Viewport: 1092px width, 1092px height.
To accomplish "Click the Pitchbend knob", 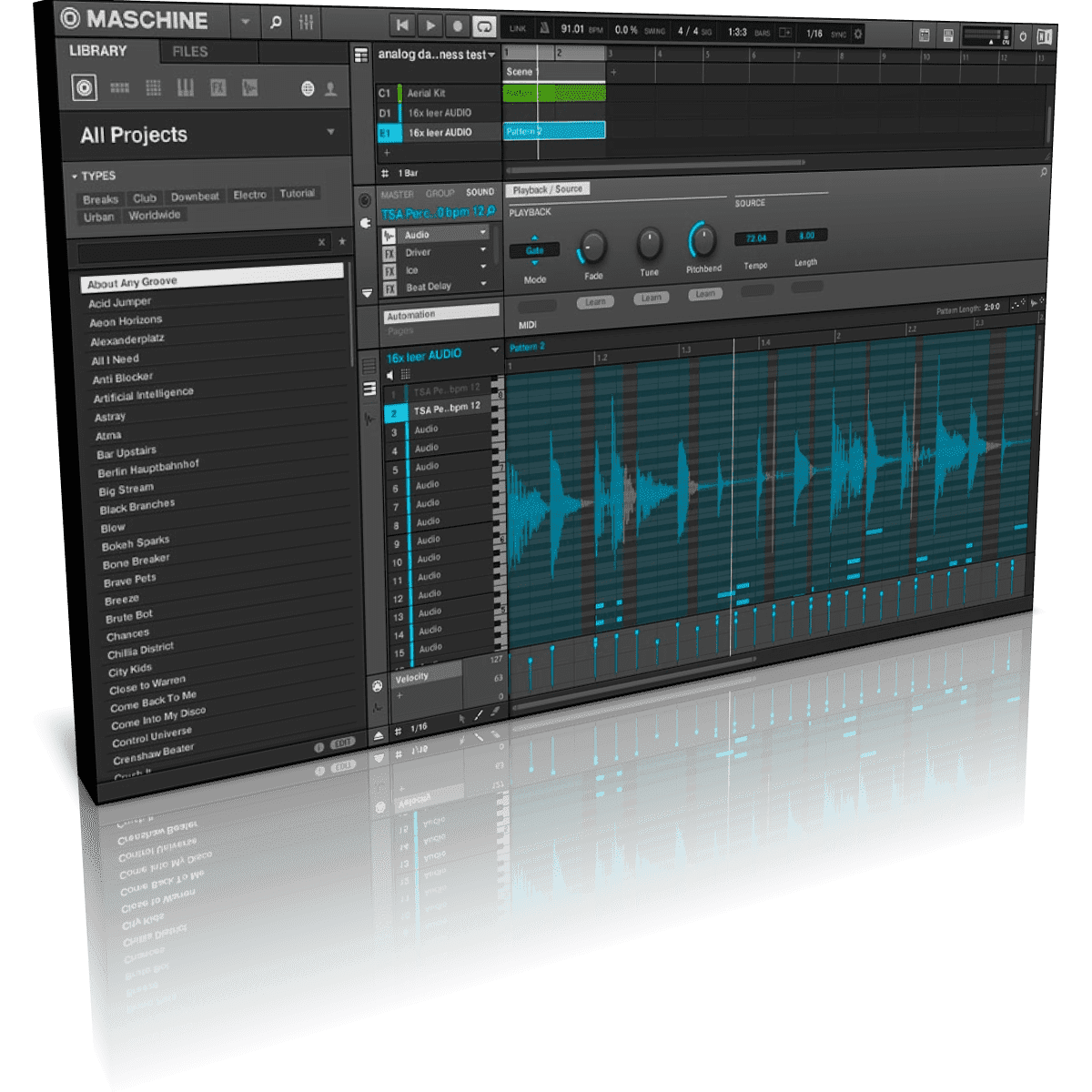I will coord(703,239).
